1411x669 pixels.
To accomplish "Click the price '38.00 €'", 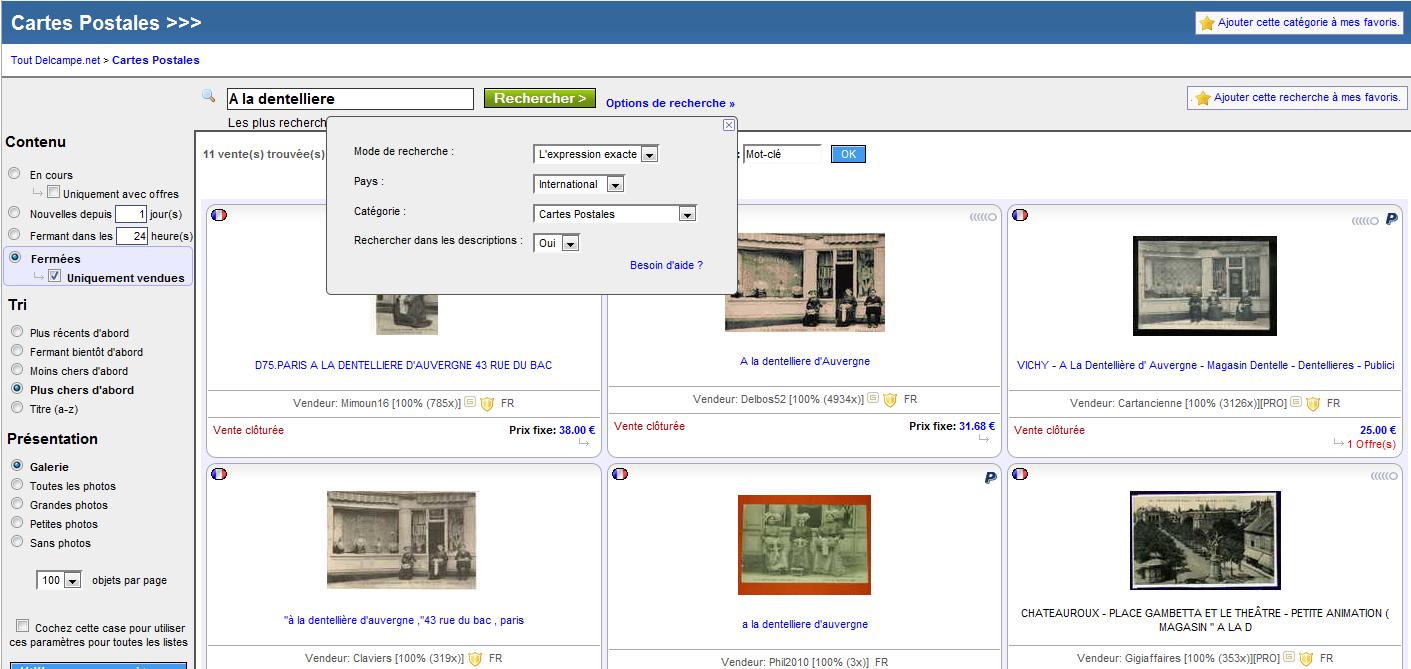I will click(577, 430).
